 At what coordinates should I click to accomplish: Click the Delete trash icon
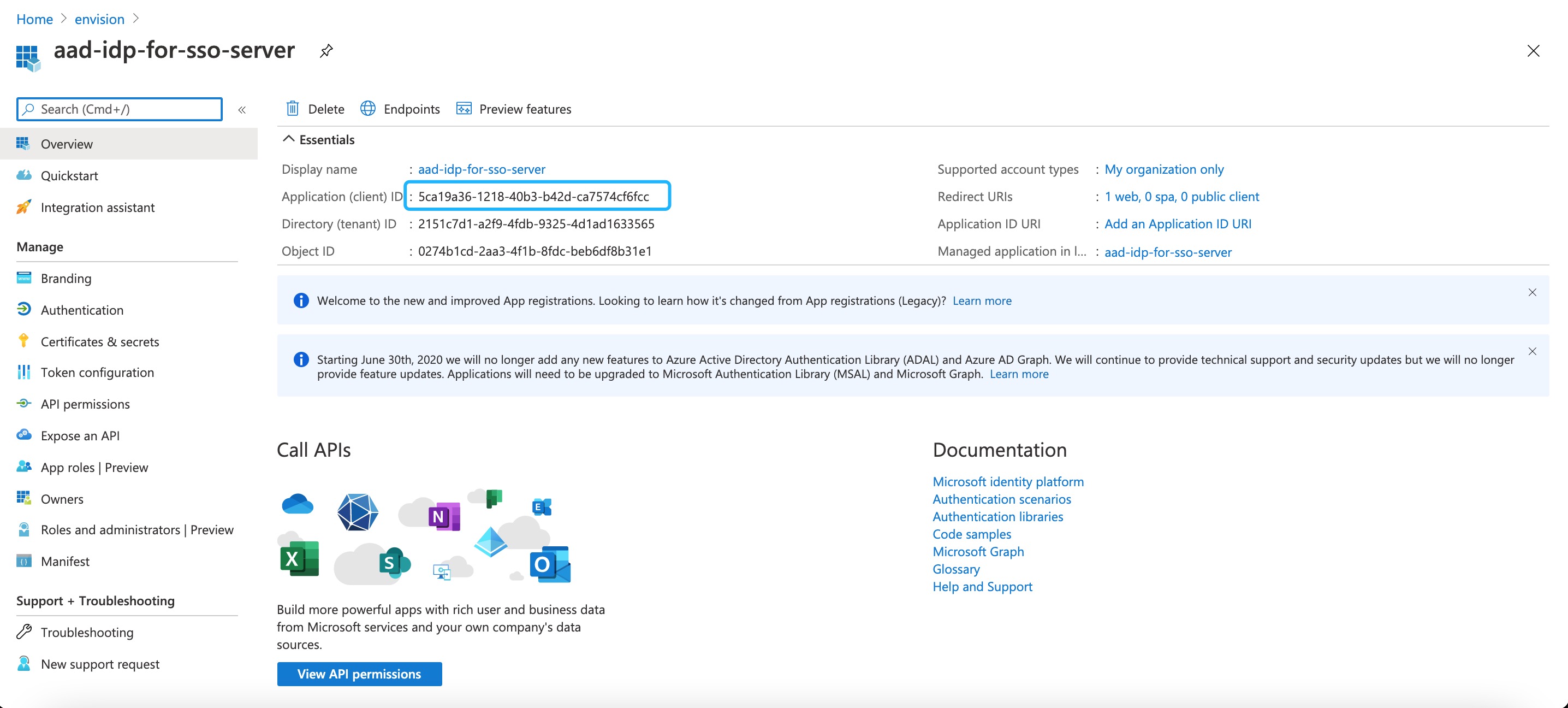pyautogui.click(x=293, y=109)
